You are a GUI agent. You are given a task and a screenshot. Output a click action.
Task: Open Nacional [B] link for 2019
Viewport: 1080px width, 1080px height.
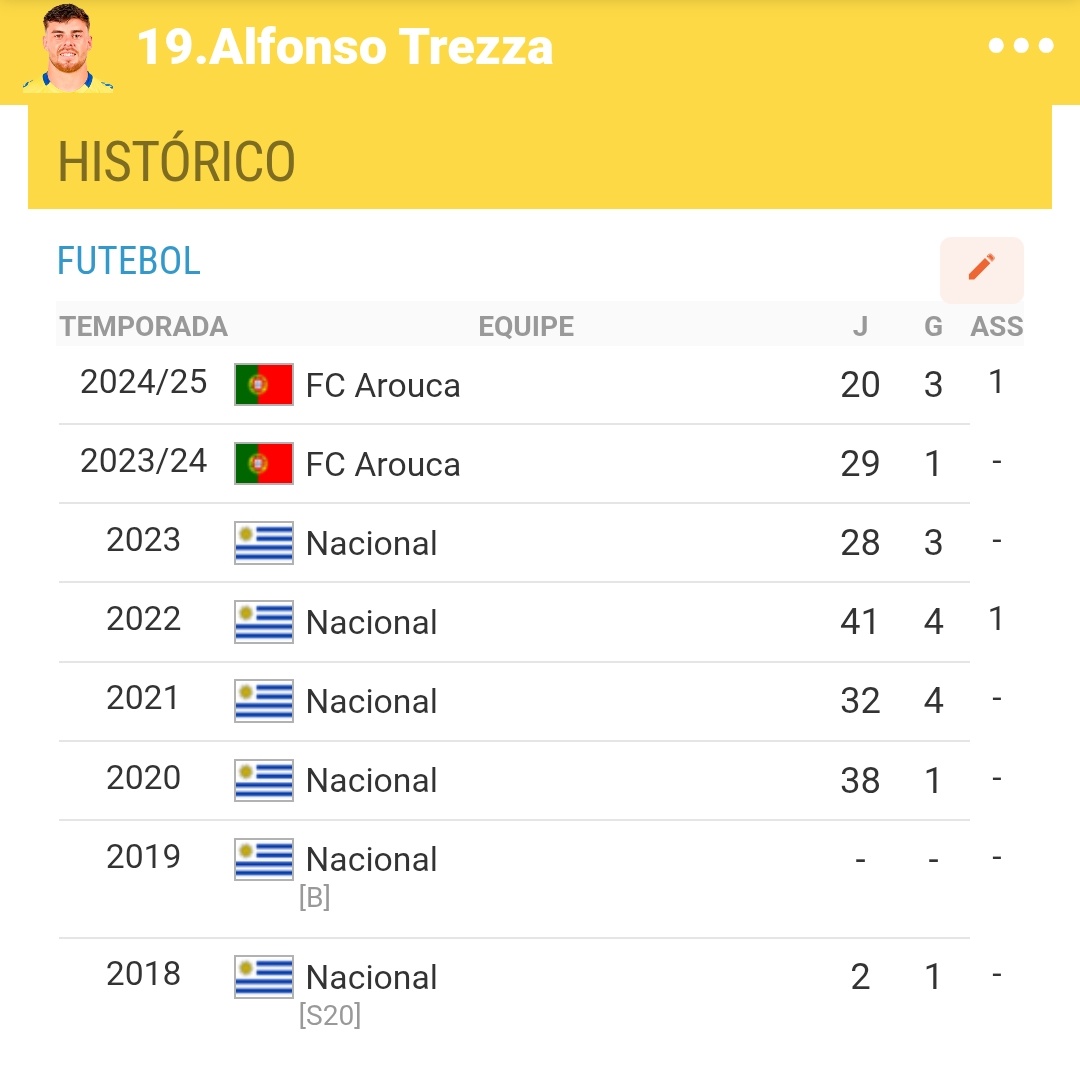point(371,860)
